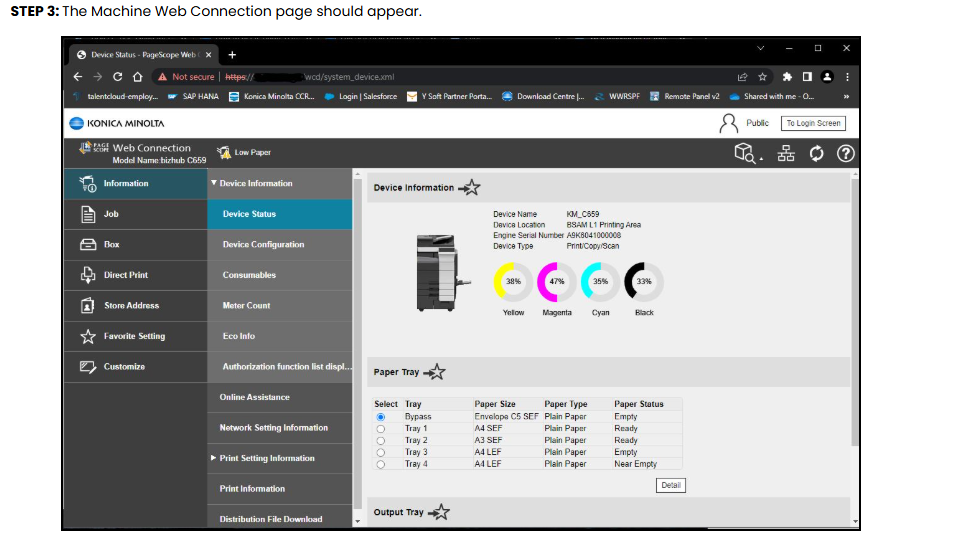Choose the Bypass tray radio button
This screenshot has height=534, width=959.
coord(380,417)
